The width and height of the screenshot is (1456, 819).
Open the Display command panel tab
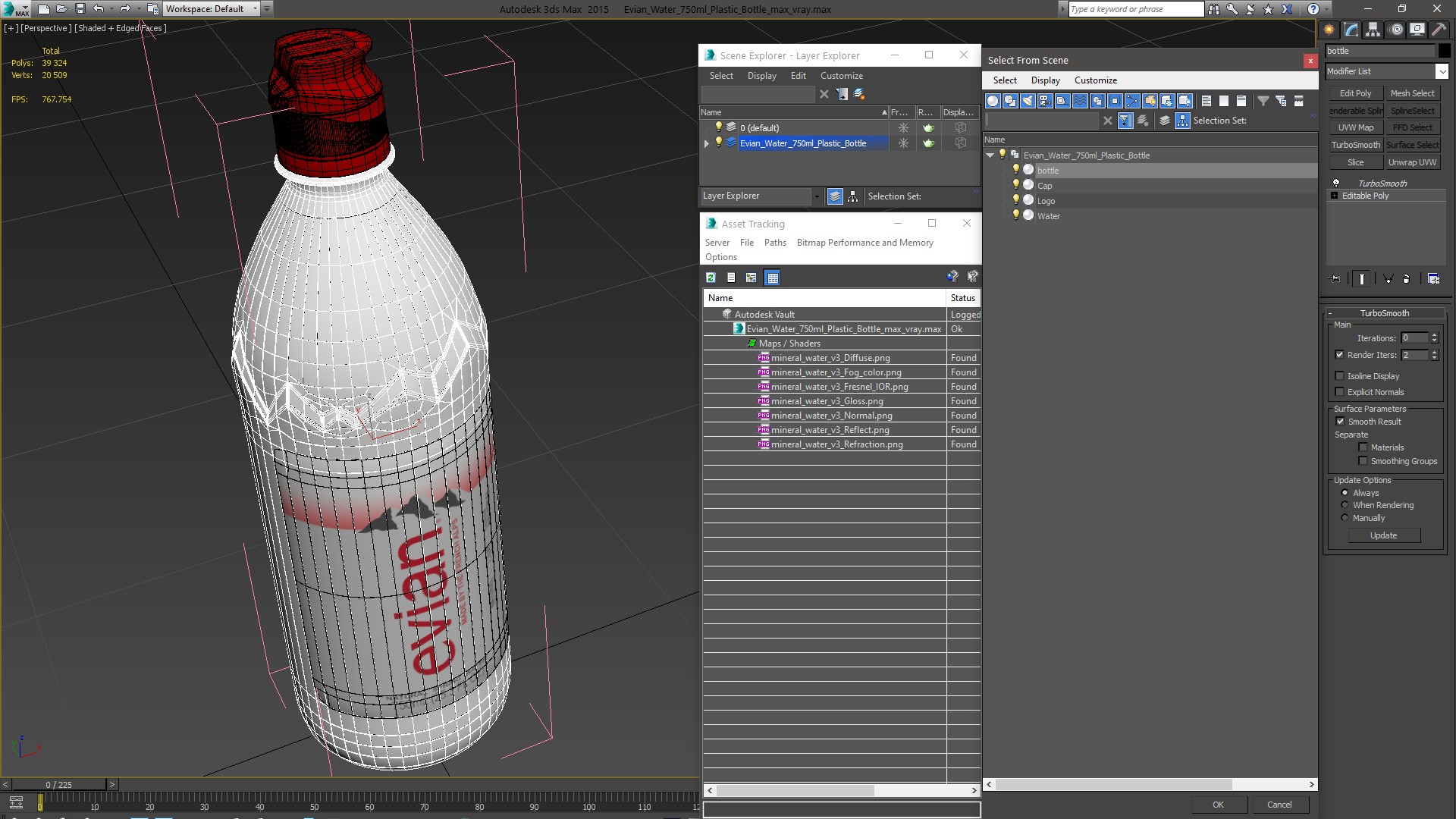pyautogui.click(x=1417, y=30)
